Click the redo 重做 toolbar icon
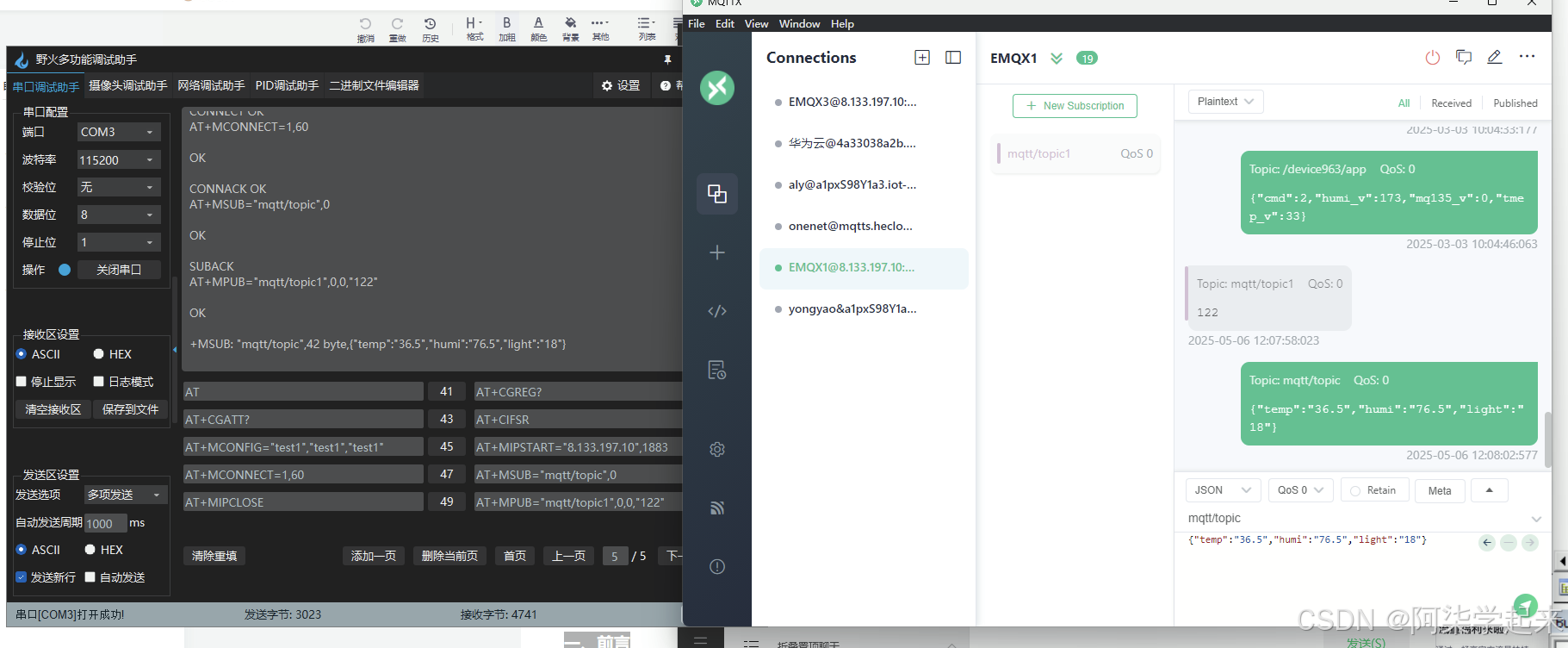This screenshot has height=648, width=1568. click(x=398, y=28)
